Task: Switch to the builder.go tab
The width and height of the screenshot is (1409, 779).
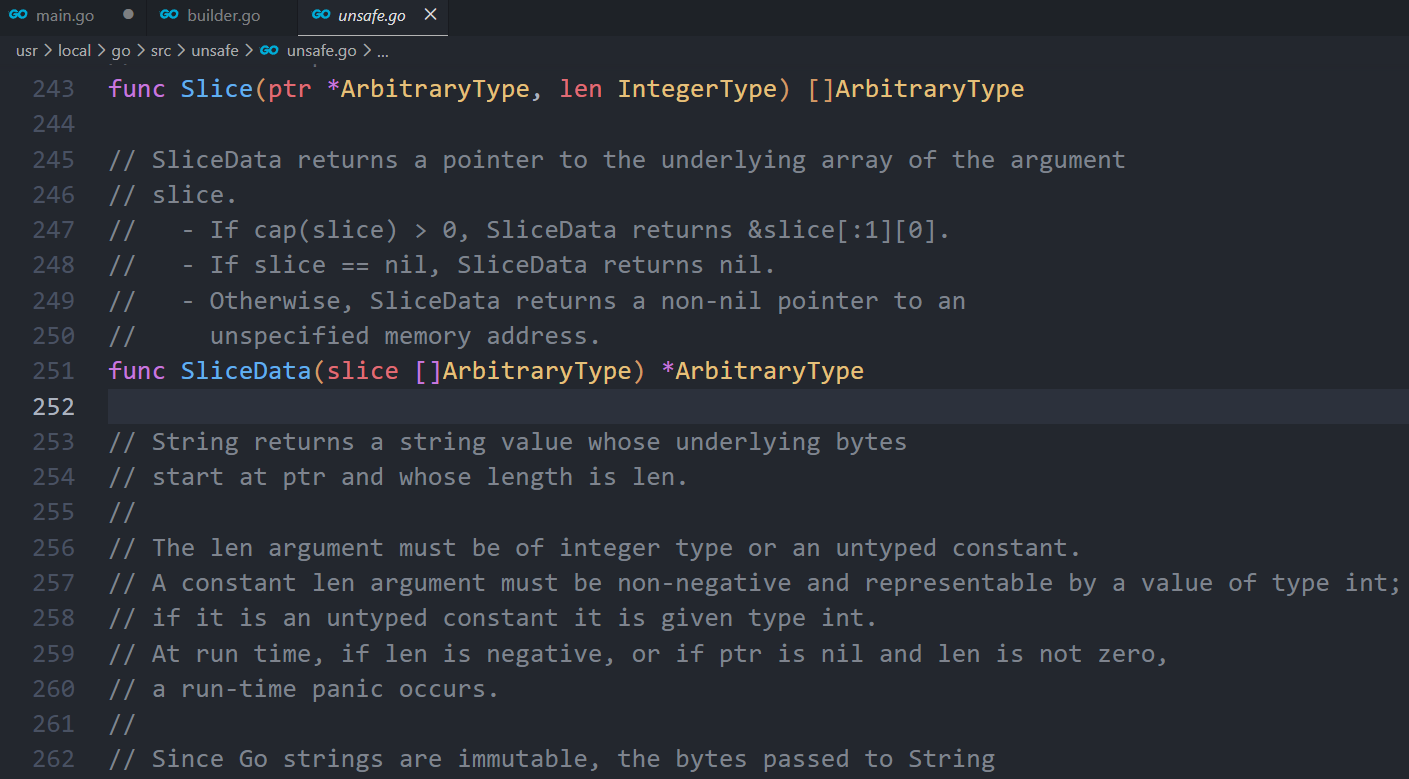Action: click(x=222, y=16)
